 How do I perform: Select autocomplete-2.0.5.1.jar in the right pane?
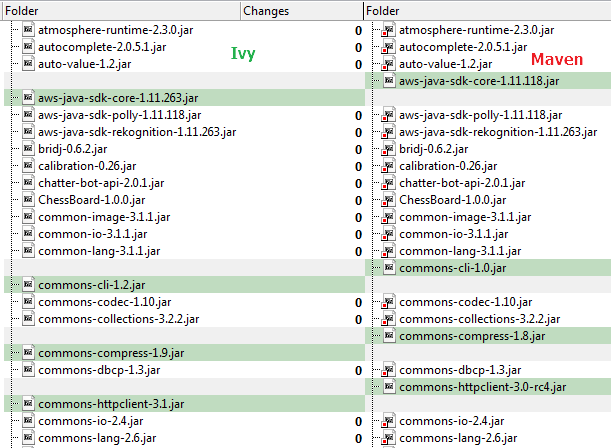463,47
